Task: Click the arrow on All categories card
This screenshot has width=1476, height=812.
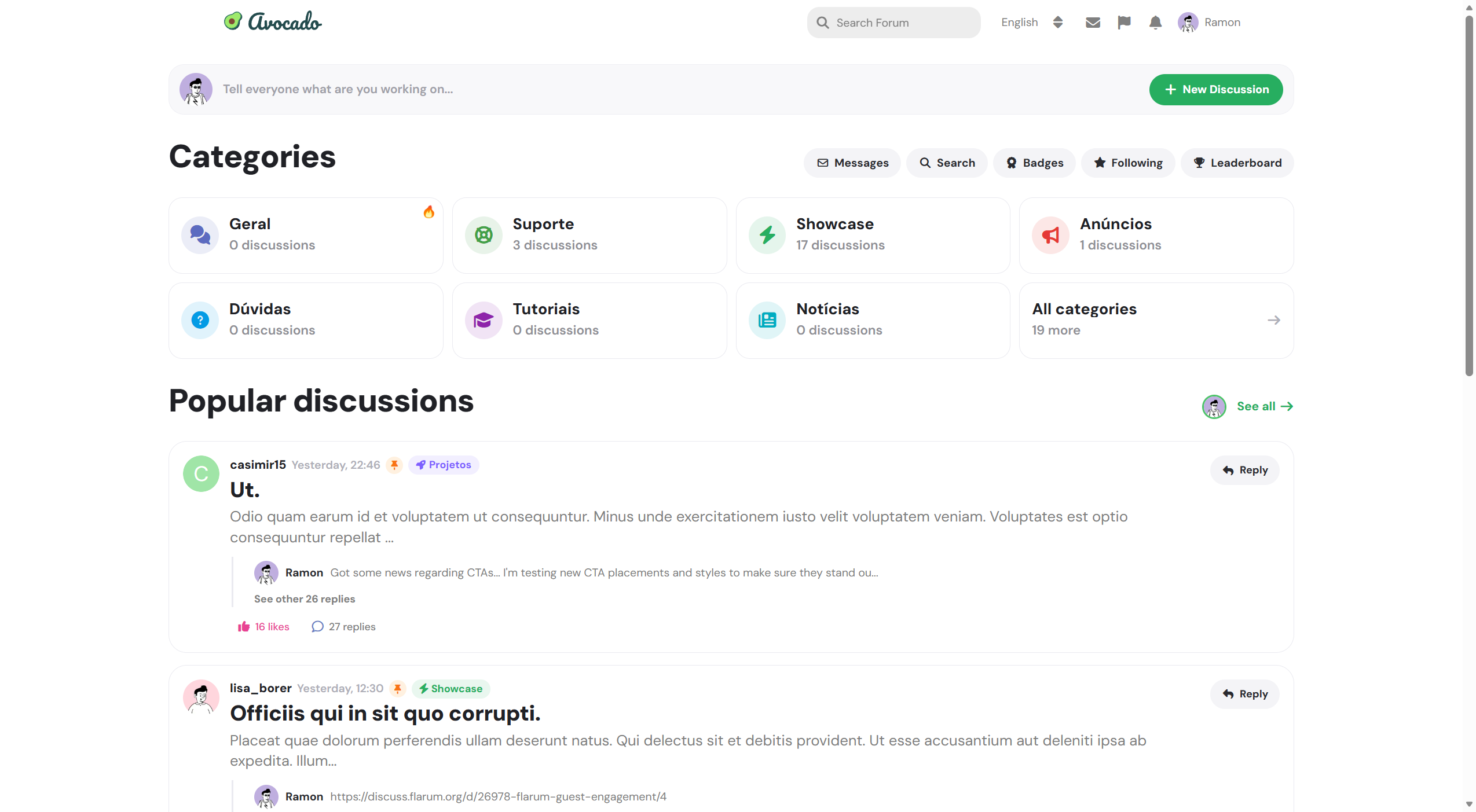Action: click(x=1273, y=320)
